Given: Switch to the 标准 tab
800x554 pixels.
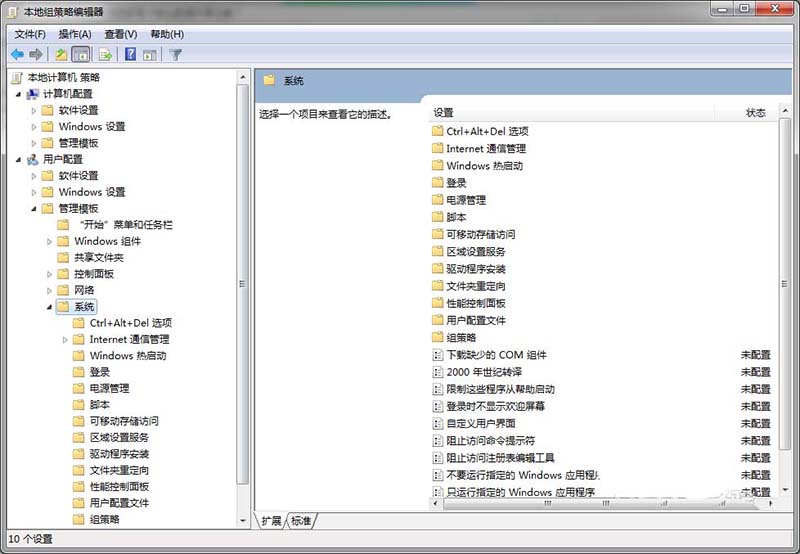Looking at the screenshot, I should pos(302,521).
